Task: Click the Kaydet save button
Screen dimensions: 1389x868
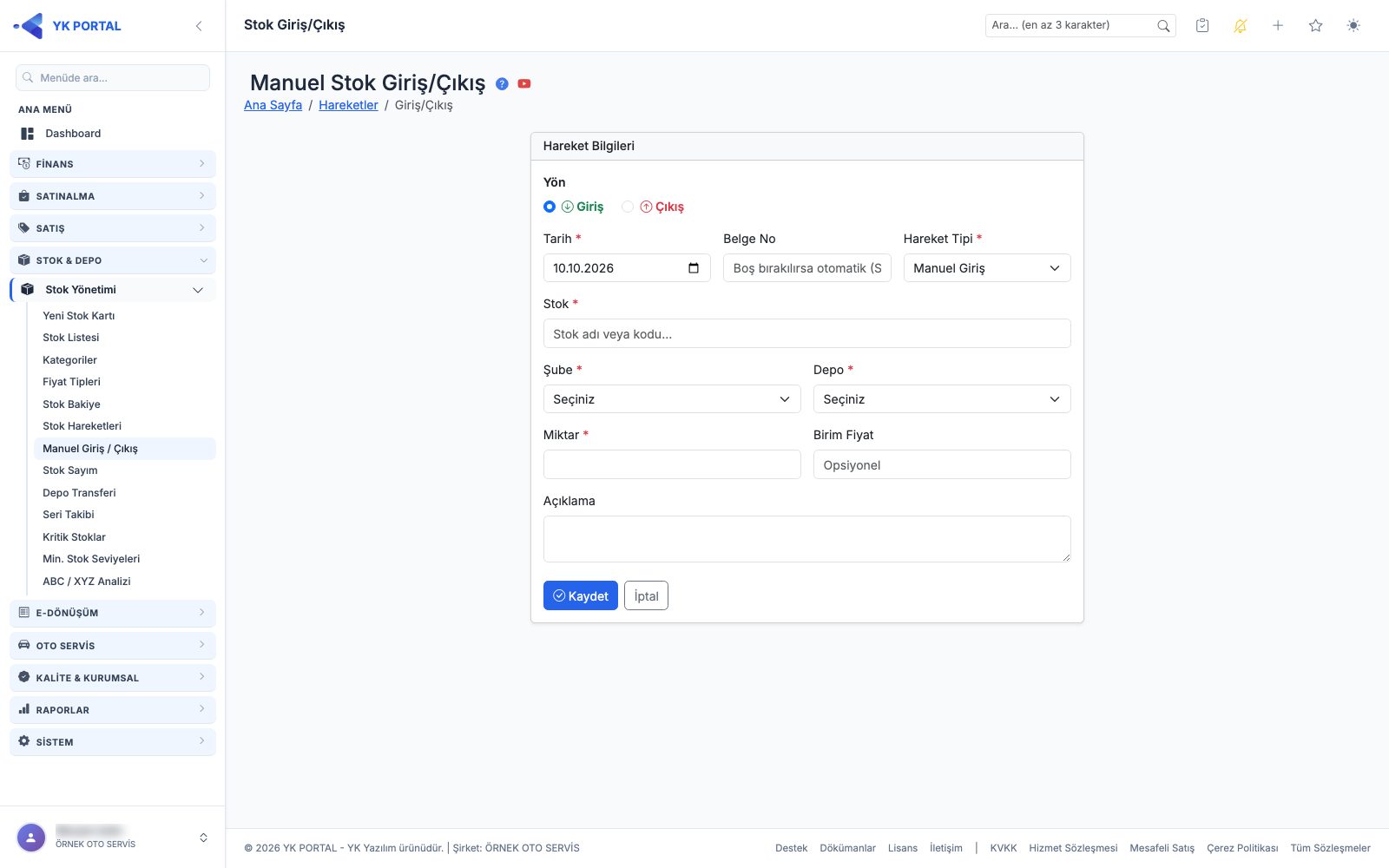Action: tap(581, 595)
